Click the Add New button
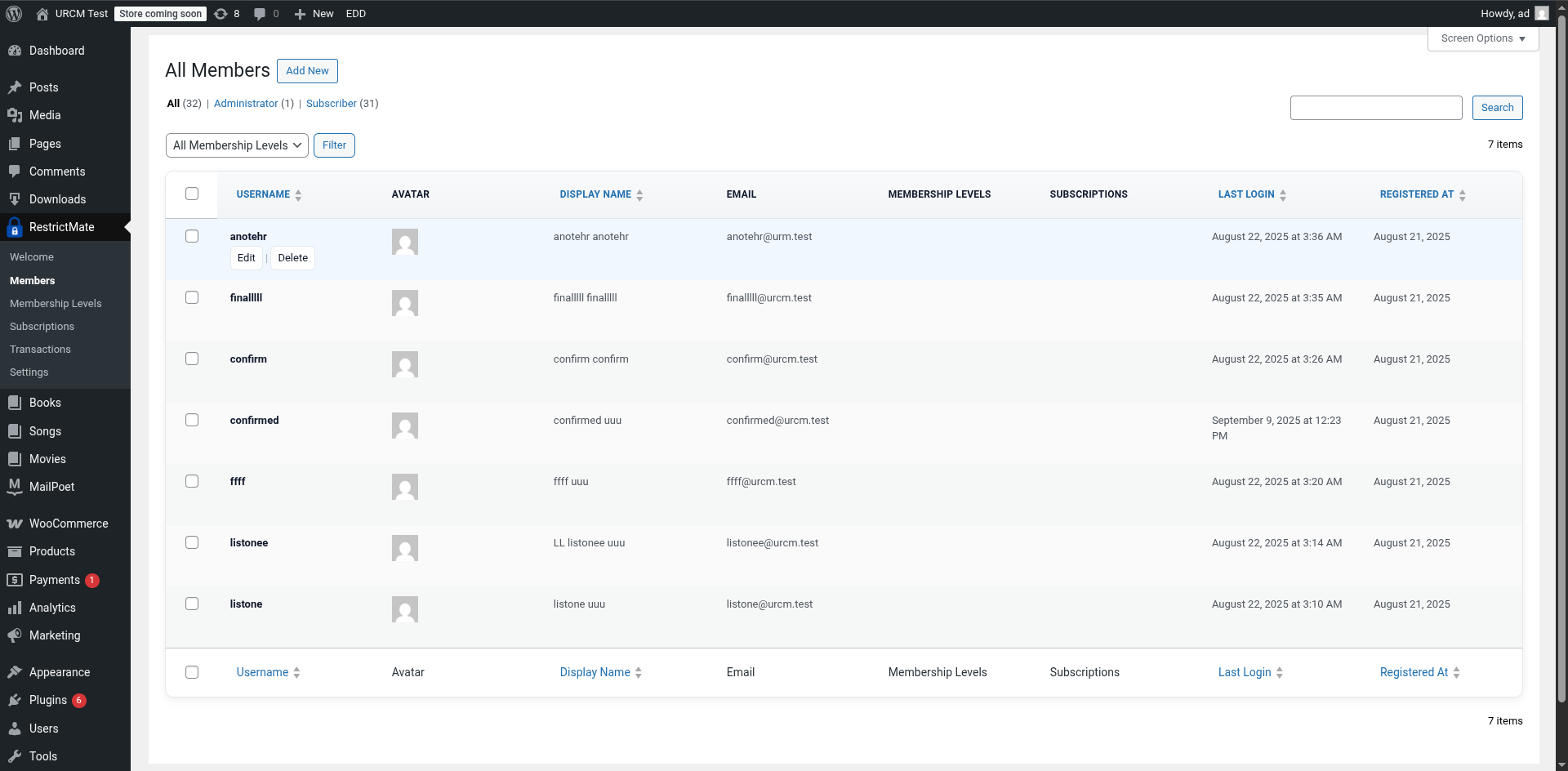Viewport: 1568px width, 771px height. click(307, 71)
